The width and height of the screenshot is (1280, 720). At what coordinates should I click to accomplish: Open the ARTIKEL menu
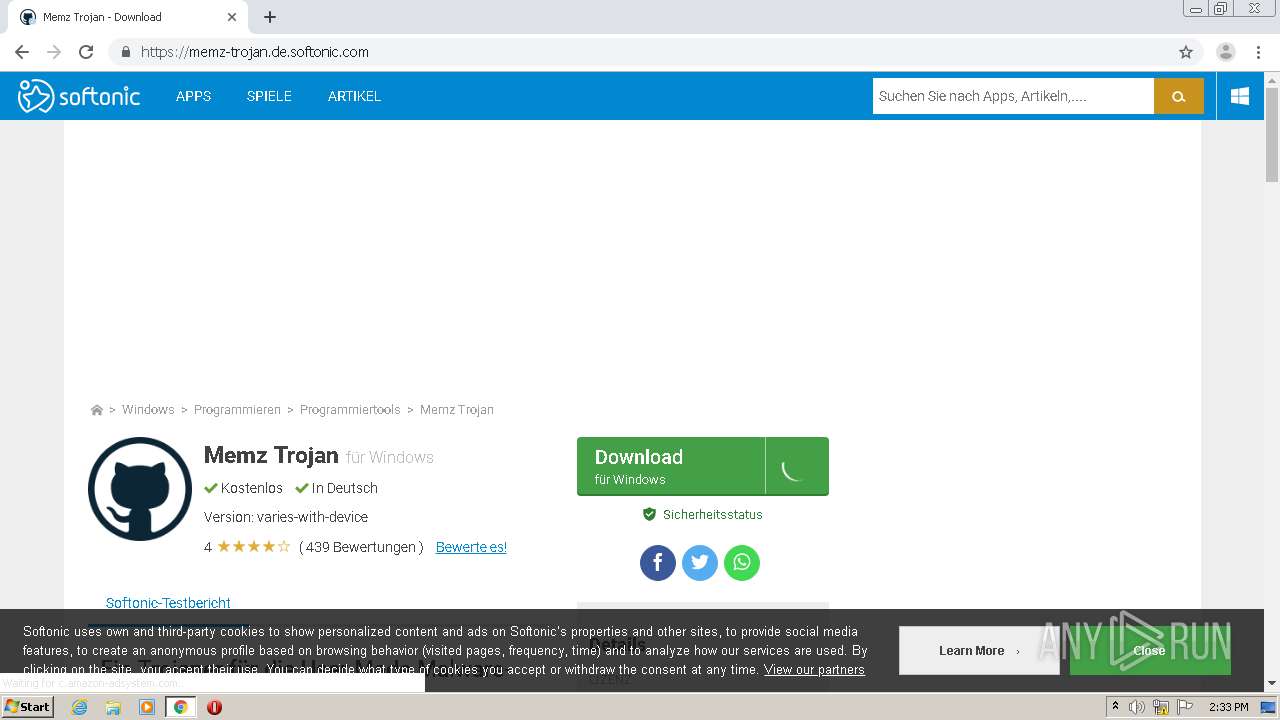tap(354, 96)
